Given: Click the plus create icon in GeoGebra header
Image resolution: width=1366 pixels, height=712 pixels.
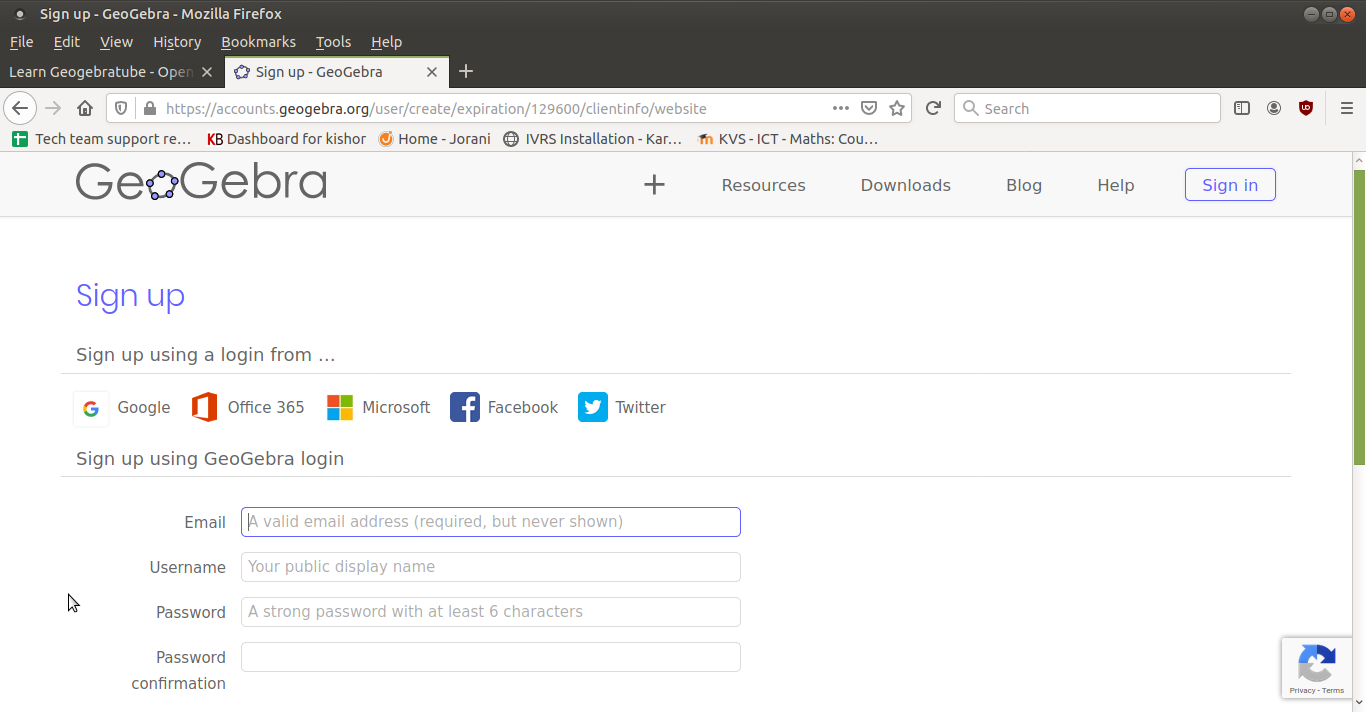Looking at the screenshot, I should pyautogui.click(x=654, y=184).
